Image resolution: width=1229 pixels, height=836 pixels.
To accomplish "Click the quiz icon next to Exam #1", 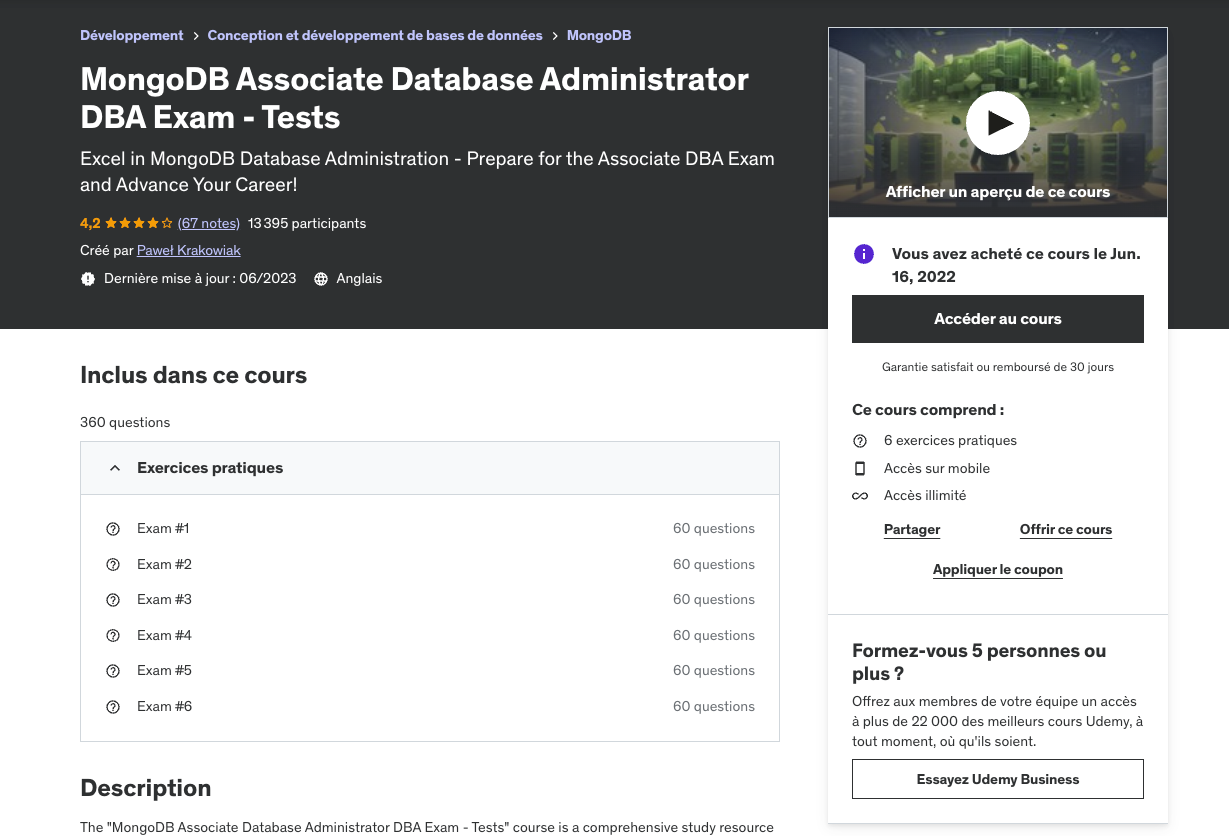I will (113, 529).
